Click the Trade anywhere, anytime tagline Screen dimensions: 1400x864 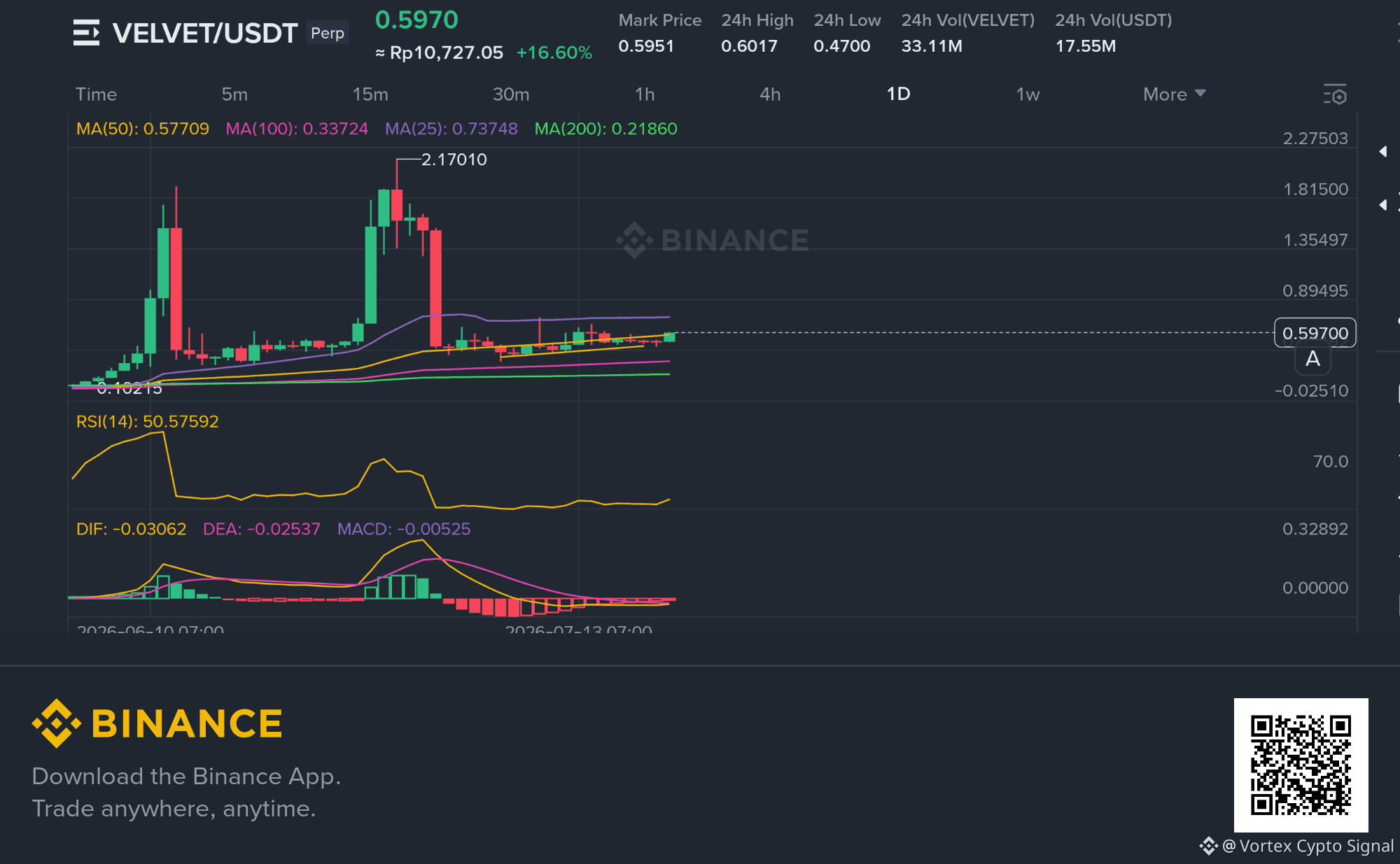click(x=174, y=809)
